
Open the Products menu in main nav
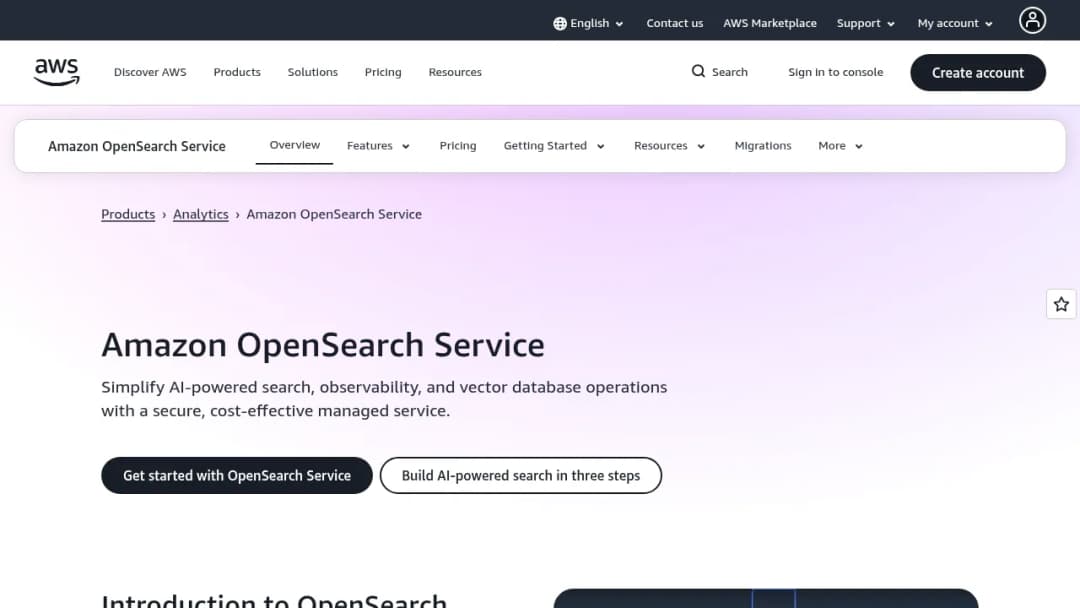point(237,72)
